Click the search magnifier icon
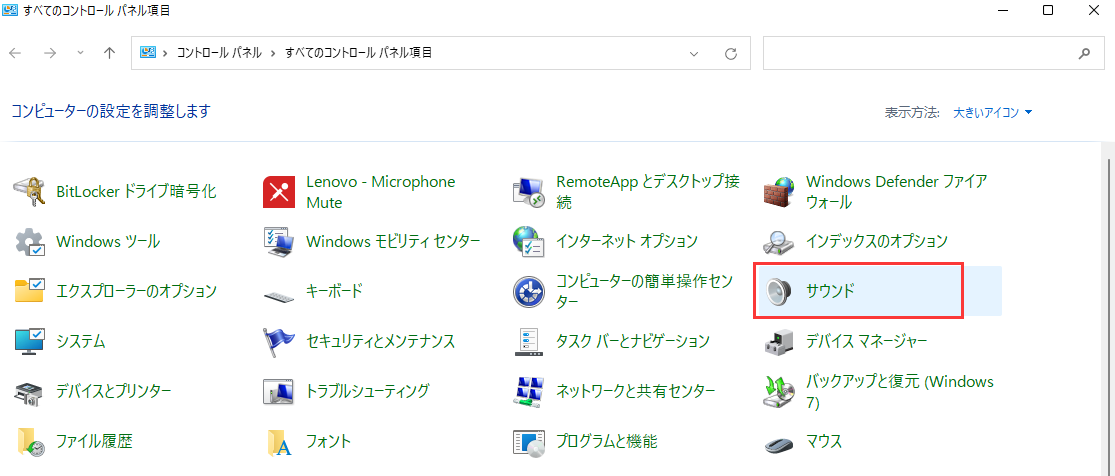 pyautogui.click(x=1084, y=53)
